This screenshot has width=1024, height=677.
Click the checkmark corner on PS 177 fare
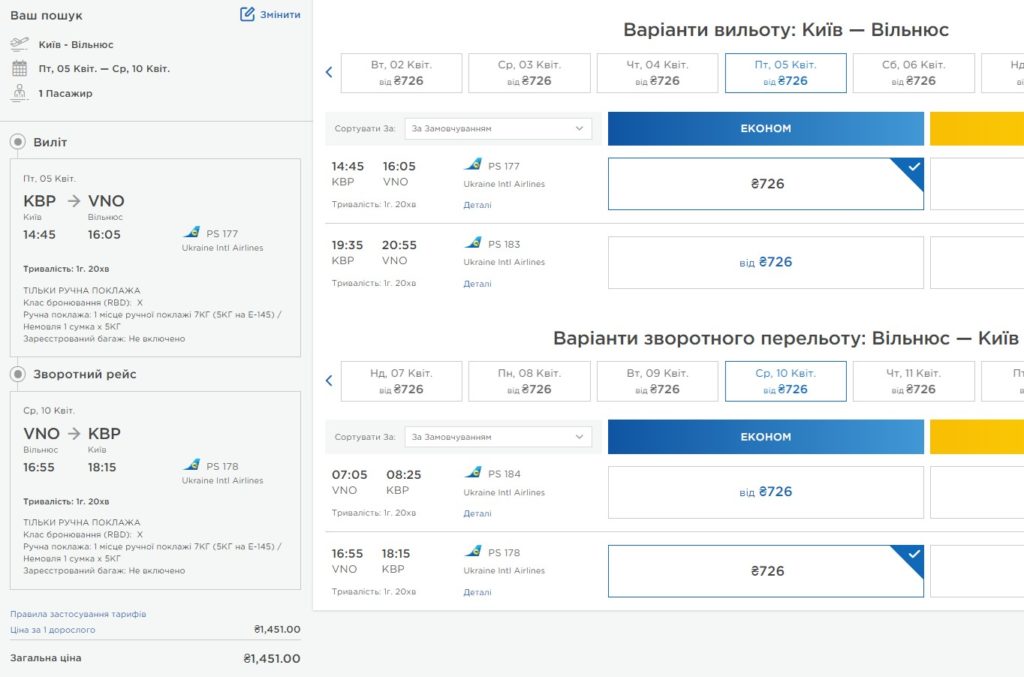coord(913,167)
